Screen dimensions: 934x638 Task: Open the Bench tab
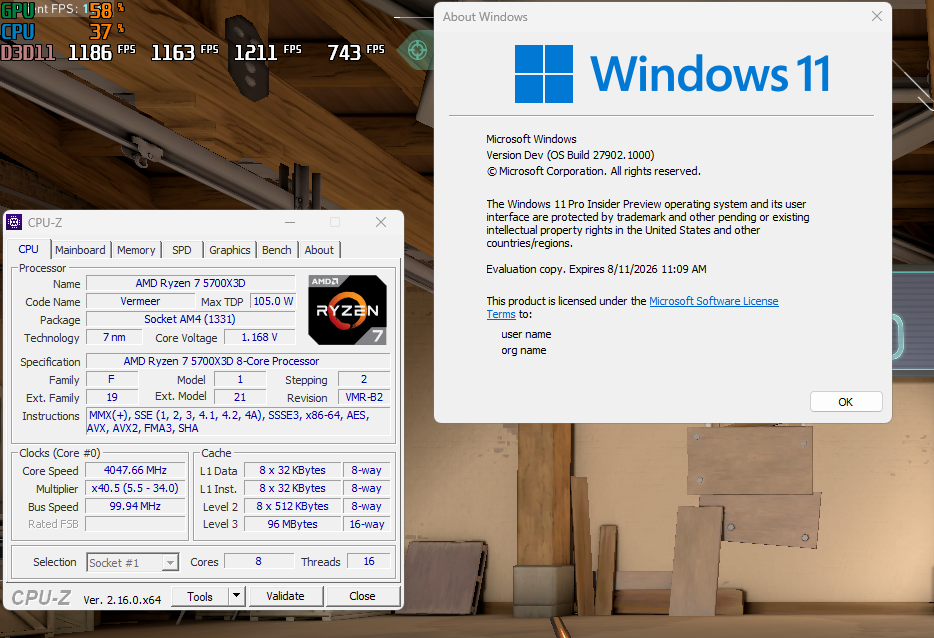point(277,250)
